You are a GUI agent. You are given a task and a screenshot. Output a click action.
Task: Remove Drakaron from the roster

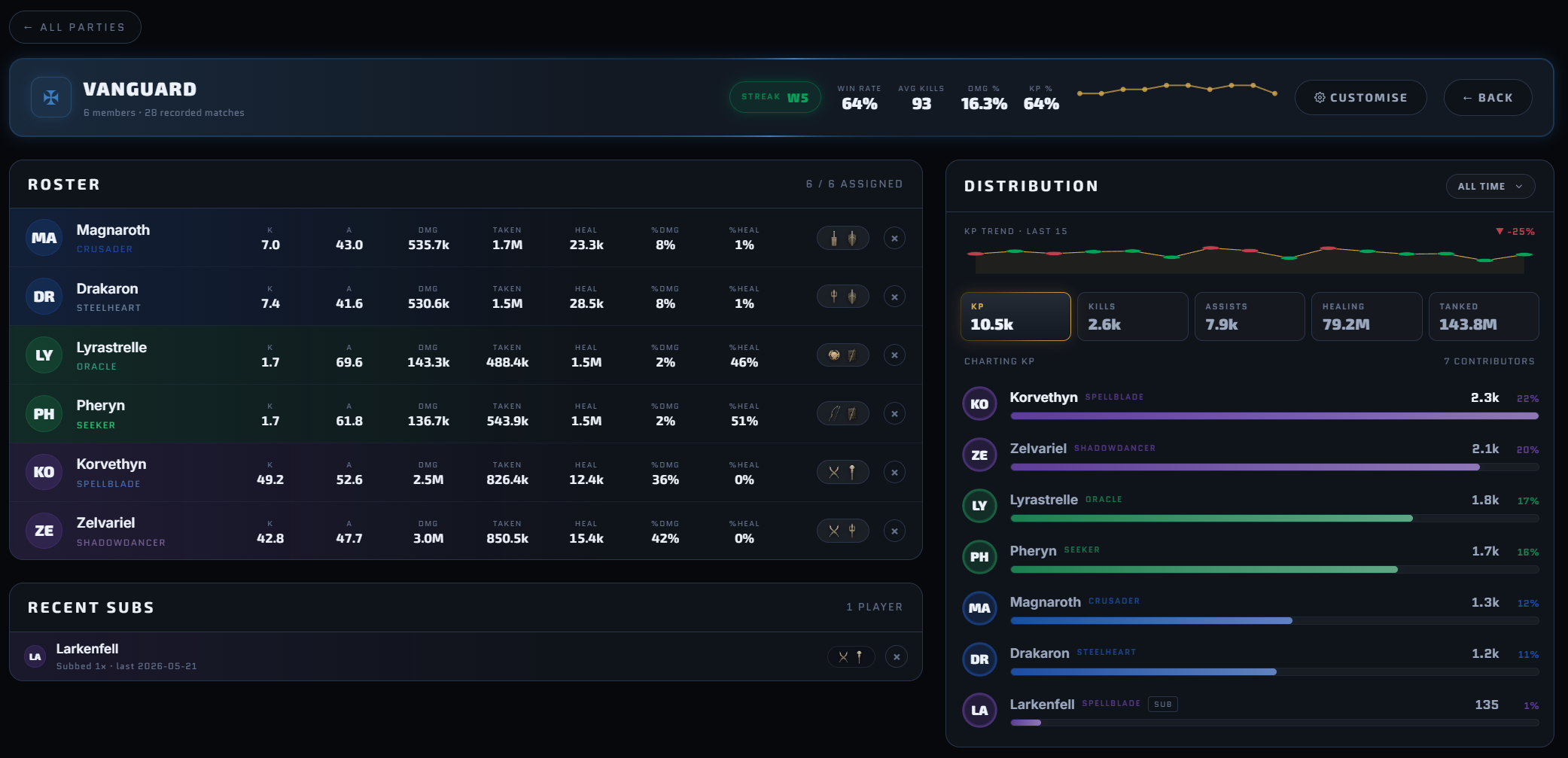(x=894, y=297)
